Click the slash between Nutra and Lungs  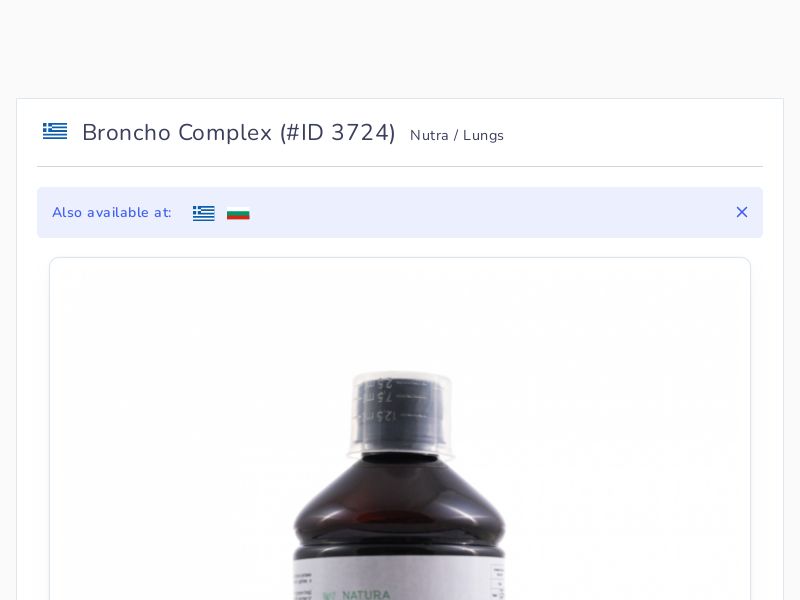(456, 136)
